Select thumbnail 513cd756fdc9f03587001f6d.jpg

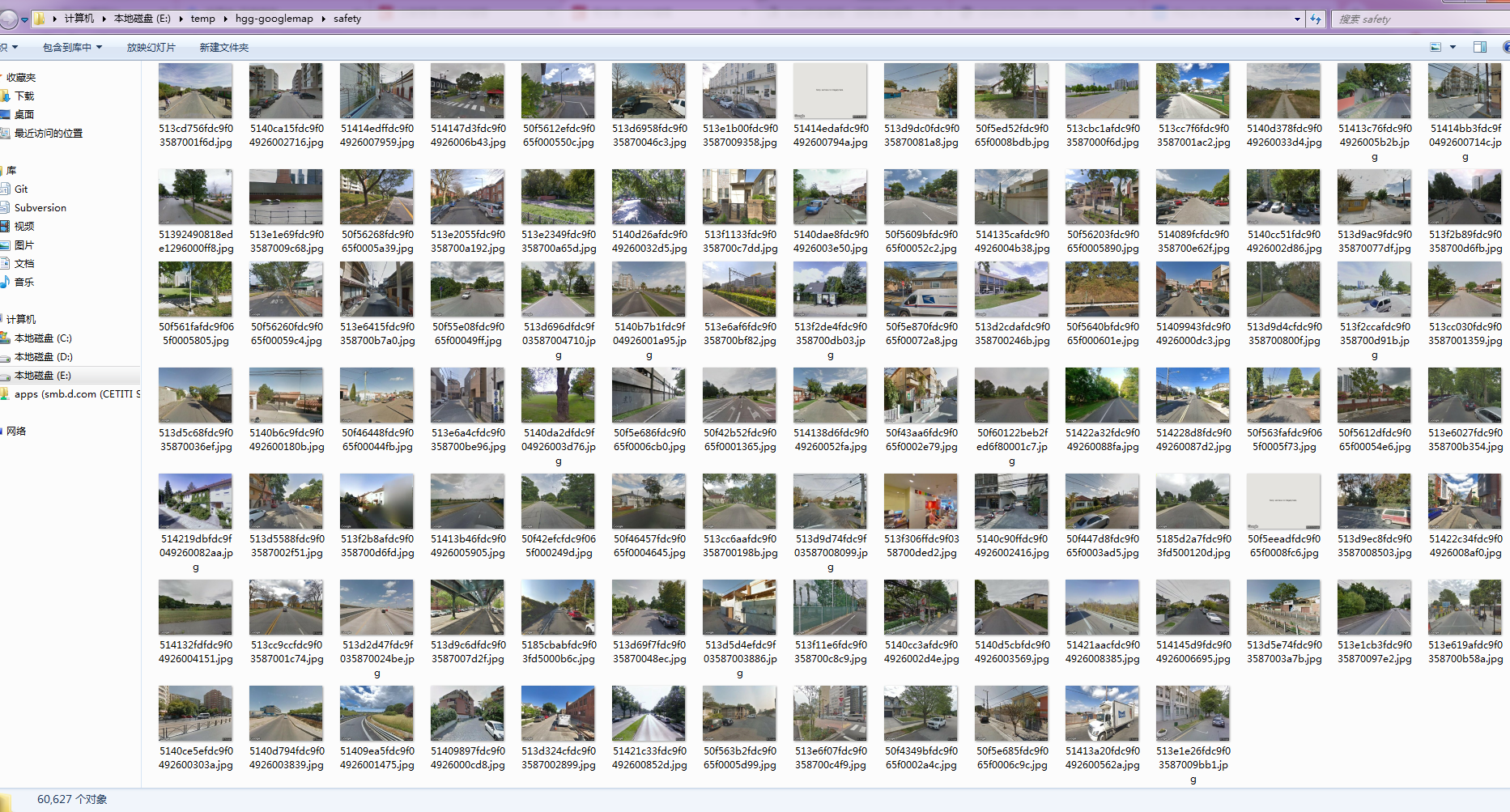[x=195, y=91]
